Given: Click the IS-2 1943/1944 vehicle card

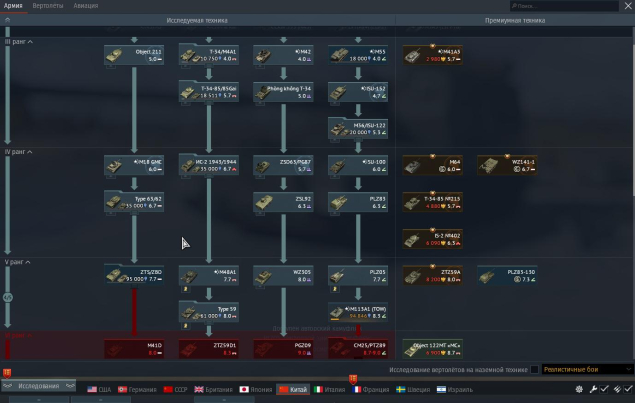Looking at the screenshot, I should (208, 165).
